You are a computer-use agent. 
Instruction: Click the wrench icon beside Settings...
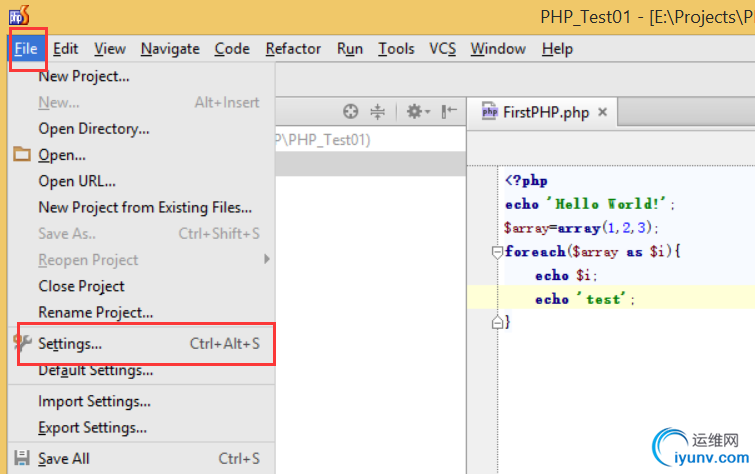pyautogui.click(x=22, y=343)
